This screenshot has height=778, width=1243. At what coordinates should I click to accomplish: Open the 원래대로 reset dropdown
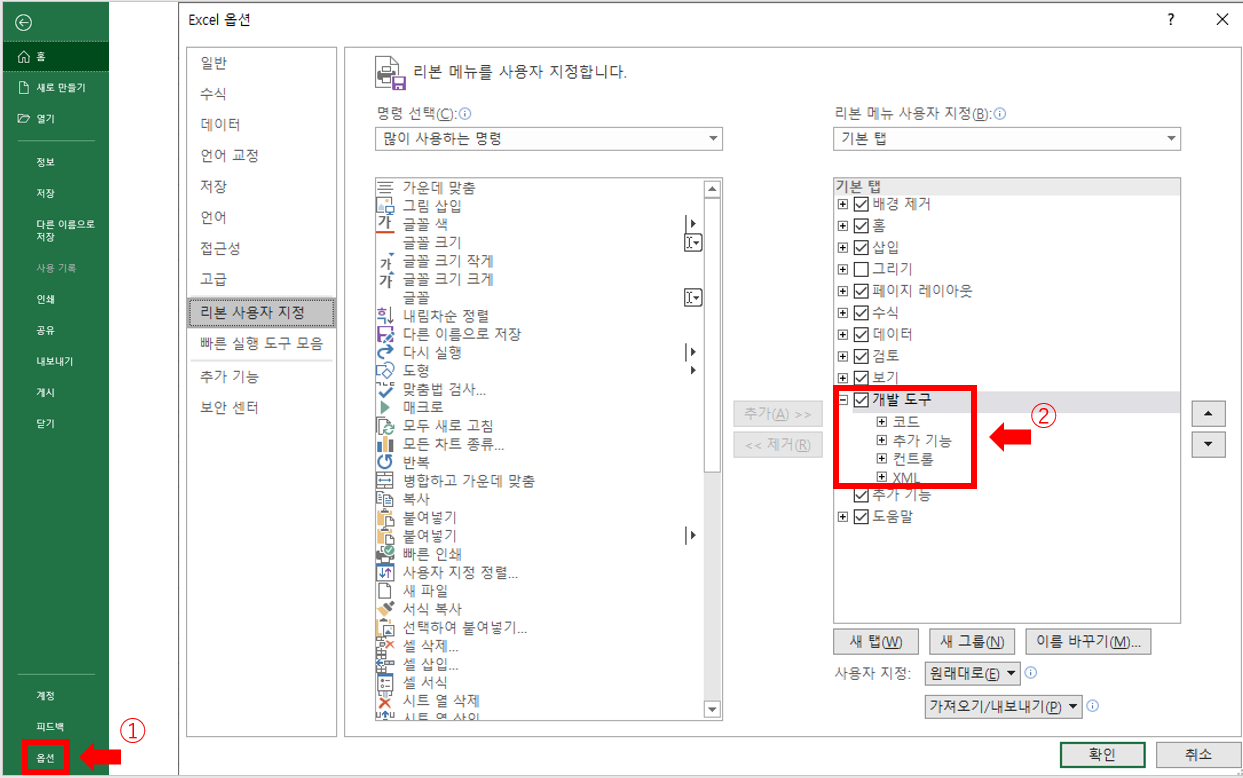(971, 673)
